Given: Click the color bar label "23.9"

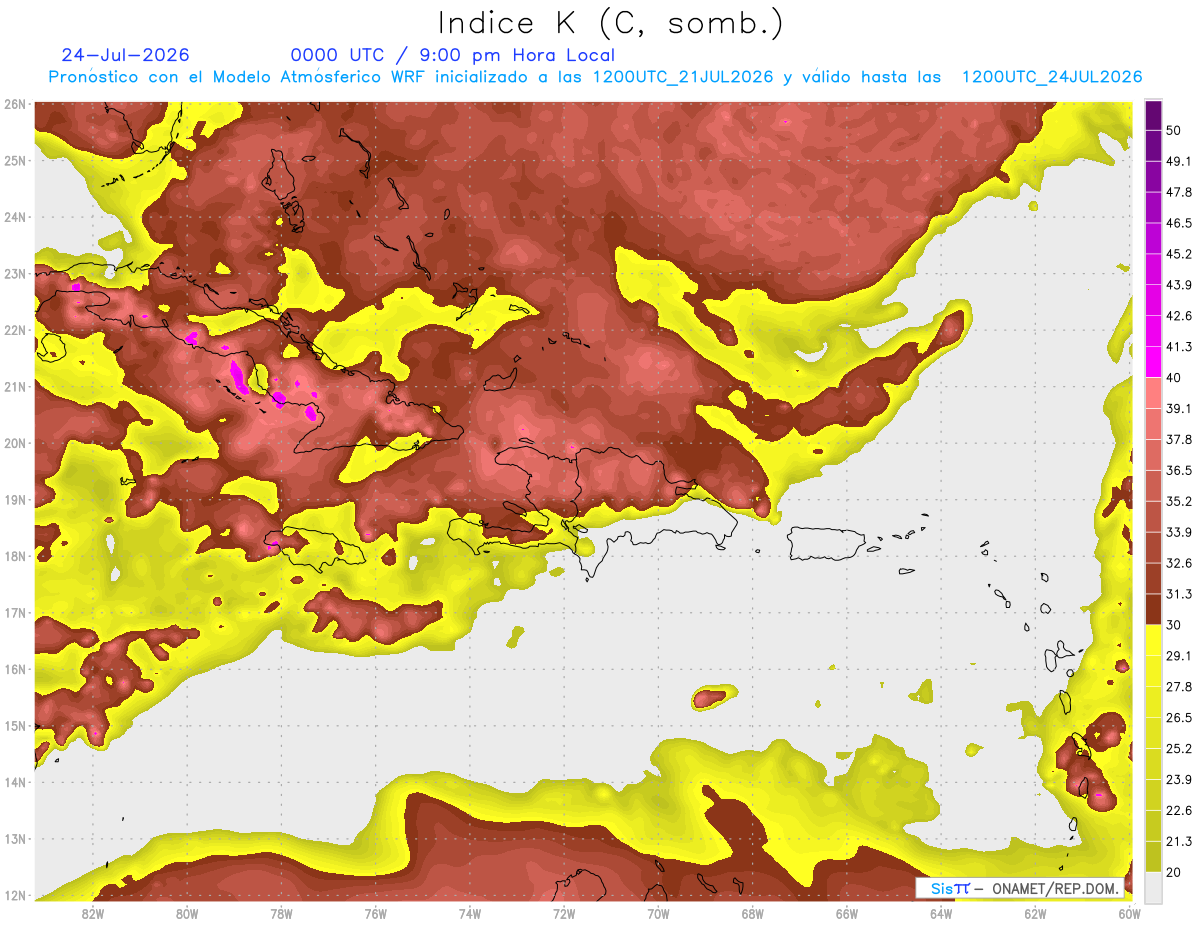Looking at the screenshot, I should 1179,780.
